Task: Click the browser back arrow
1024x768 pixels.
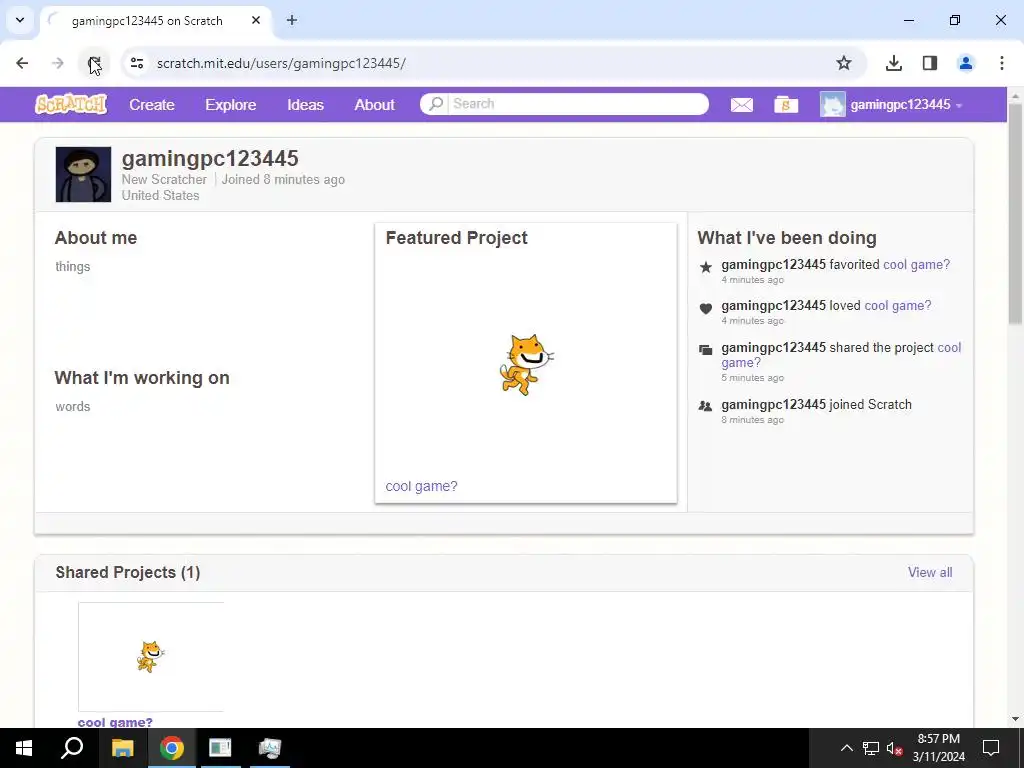Action: pyautogui.click(x=22, y=63)
